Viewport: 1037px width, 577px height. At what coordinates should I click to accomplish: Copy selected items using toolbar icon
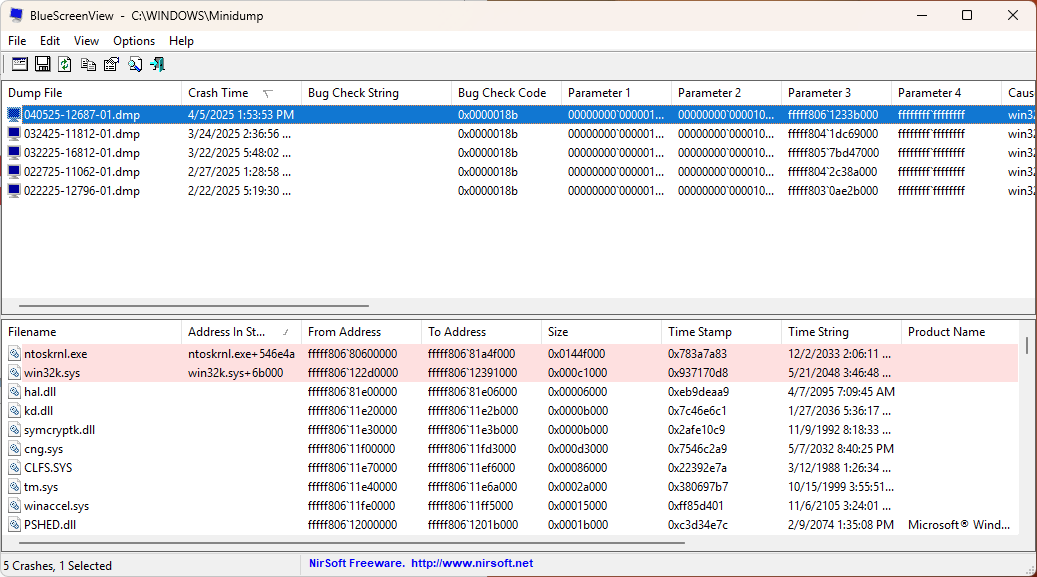[88, 64]
